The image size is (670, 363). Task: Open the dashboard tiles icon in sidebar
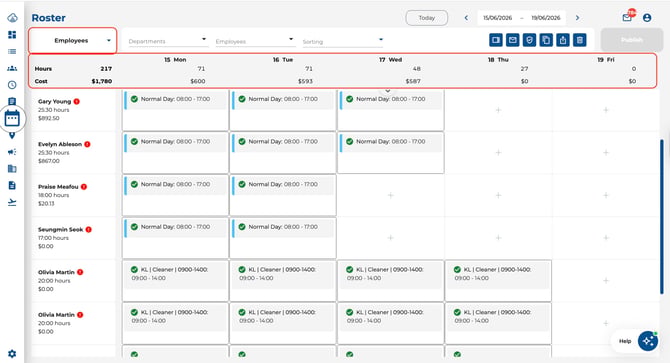pos(12,35)
